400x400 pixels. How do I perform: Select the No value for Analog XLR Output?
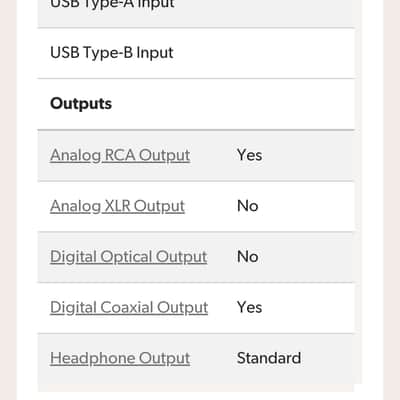[248, 206]
